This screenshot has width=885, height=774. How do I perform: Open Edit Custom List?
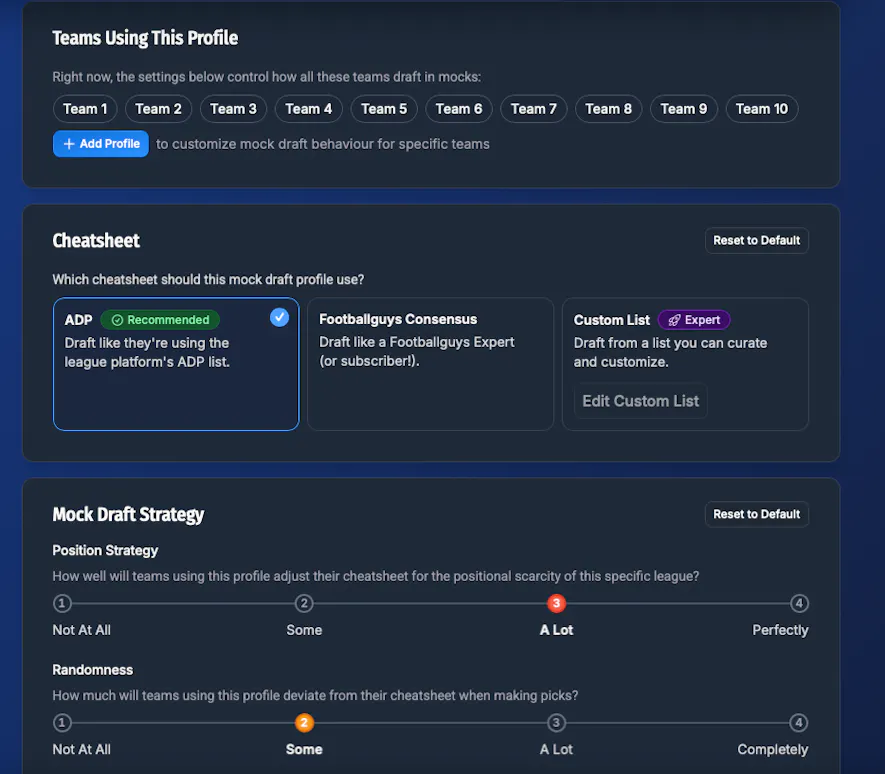point(641,401)
